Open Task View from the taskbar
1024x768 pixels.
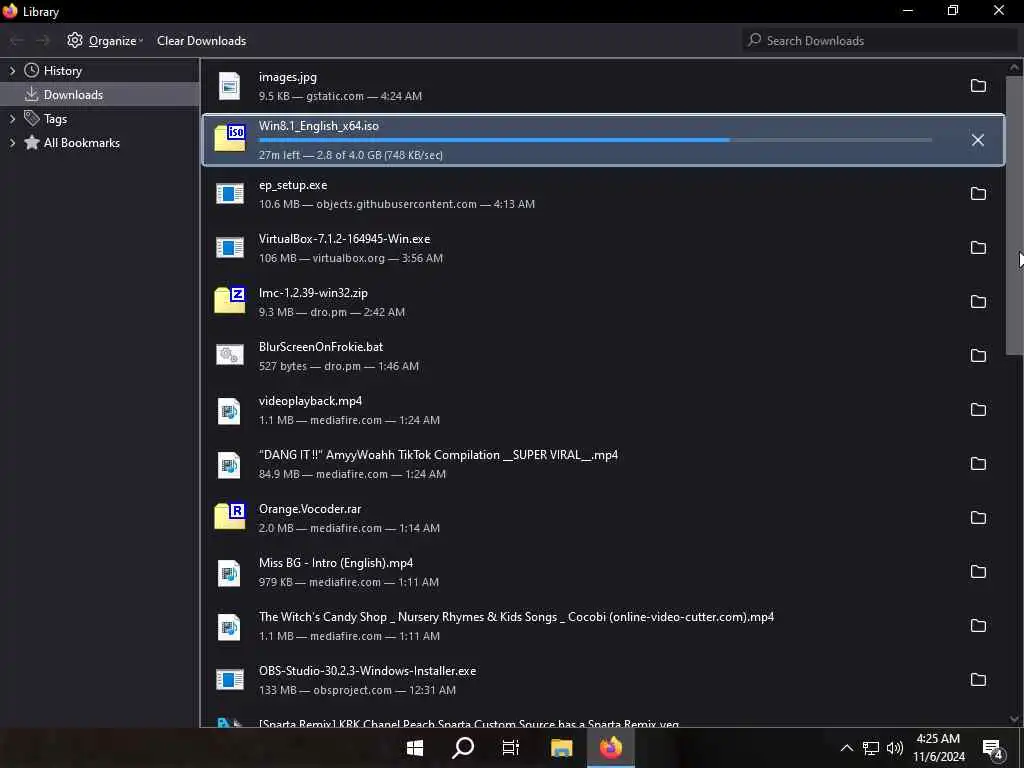tap(511, 748)
